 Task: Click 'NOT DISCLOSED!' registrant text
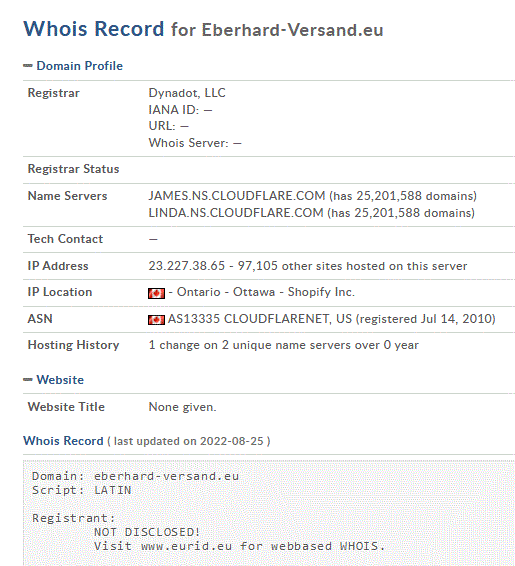tap(147, 532)
